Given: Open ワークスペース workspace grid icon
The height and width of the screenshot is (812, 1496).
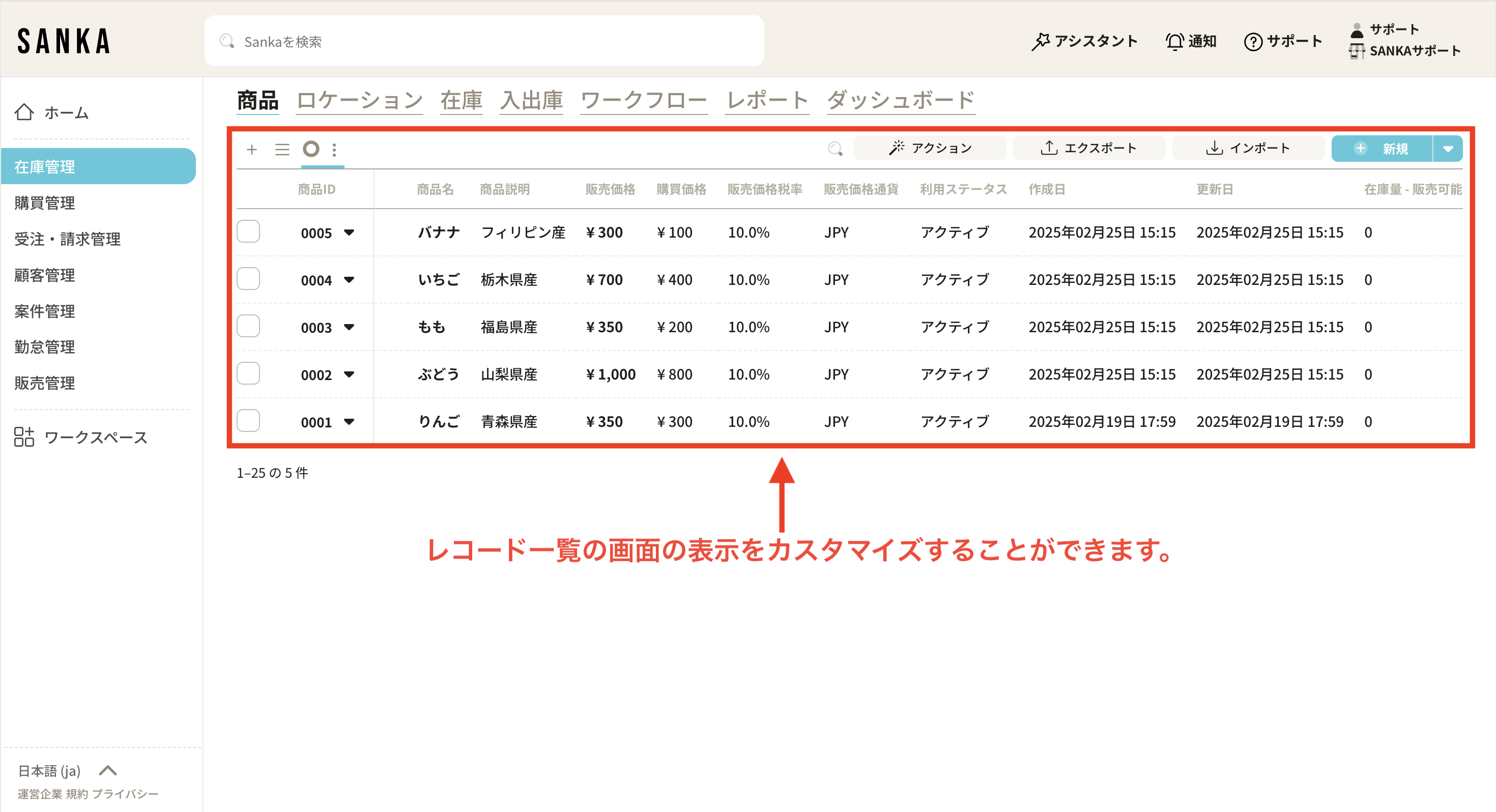Looking at the screenshot, I should tap(24, 437).
